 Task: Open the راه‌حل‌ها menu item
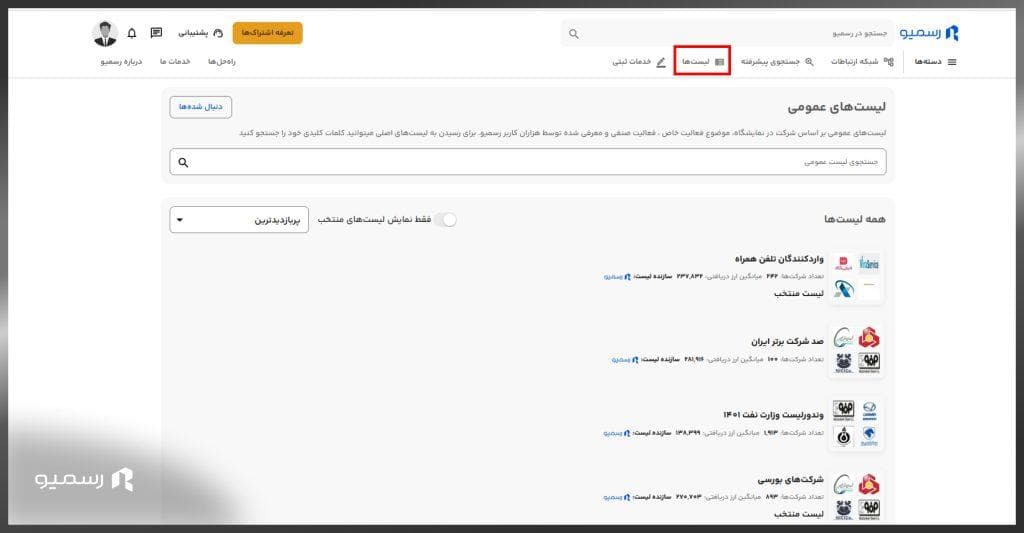click(221, 61)
